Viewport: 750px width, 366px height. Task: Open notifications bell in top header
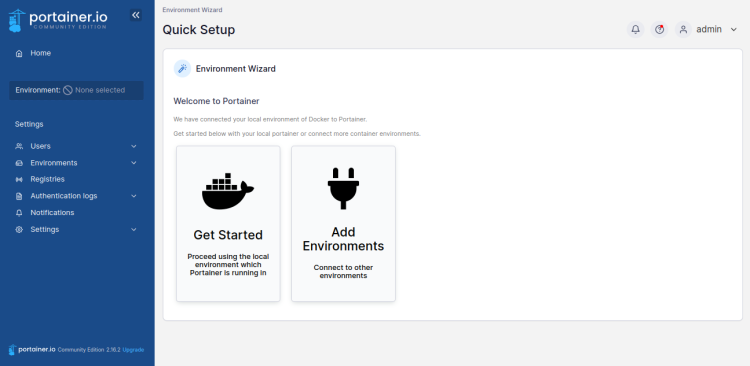635,30
